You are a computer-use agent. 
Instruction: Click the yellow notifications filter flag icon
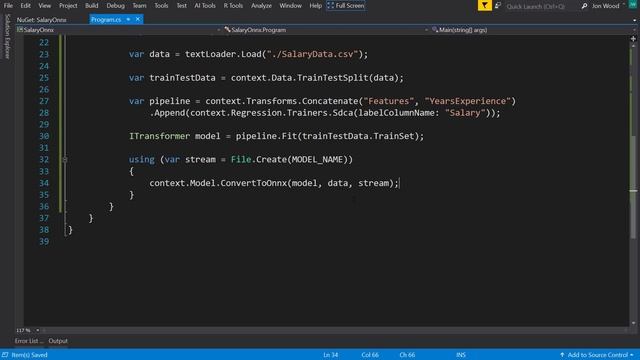[484, 6]
